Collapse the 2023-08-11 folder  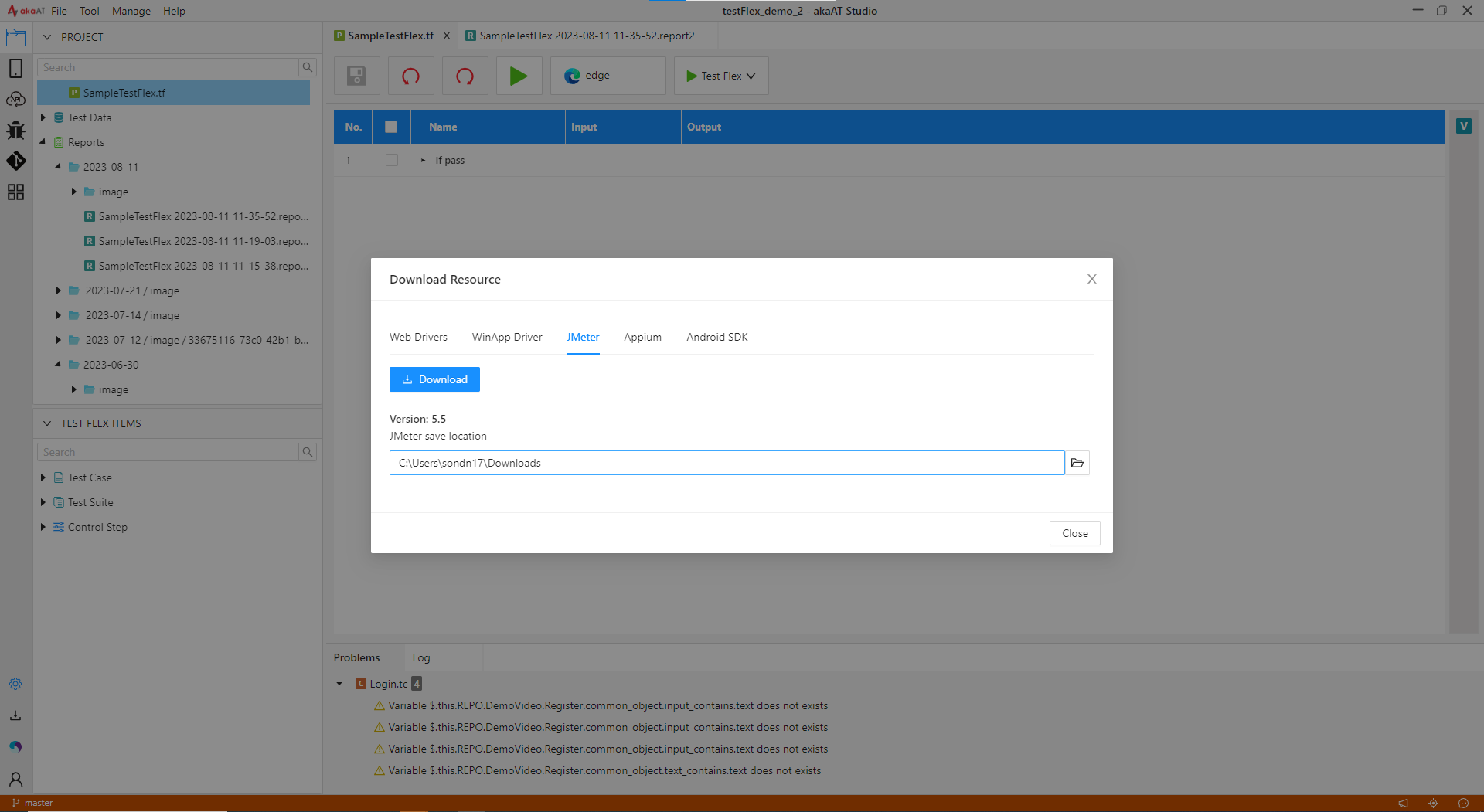[x=58, y=167]
